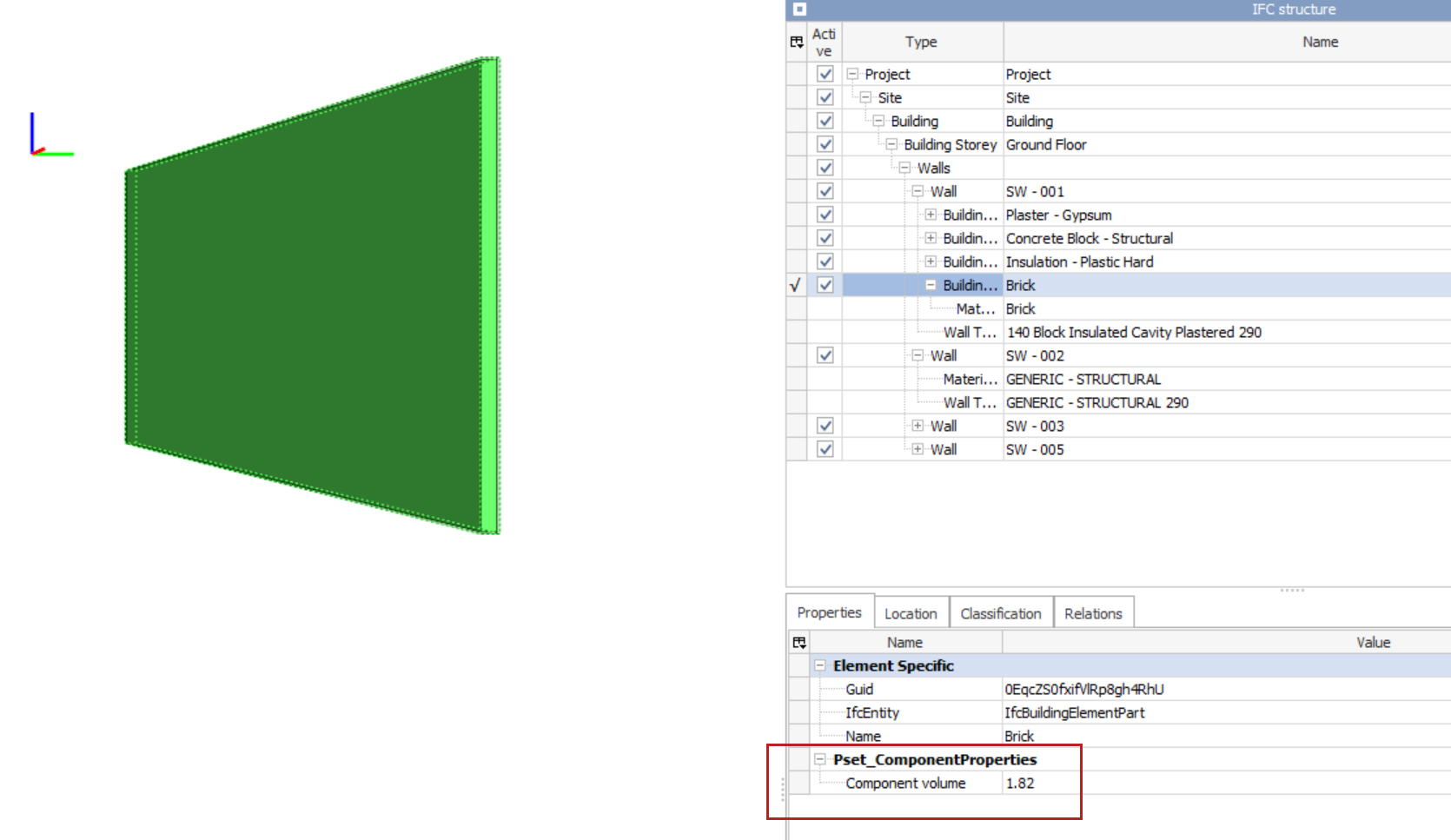Collapse the Pset_ComponentProperties group

pyautogui.click(x=819, y=759)
